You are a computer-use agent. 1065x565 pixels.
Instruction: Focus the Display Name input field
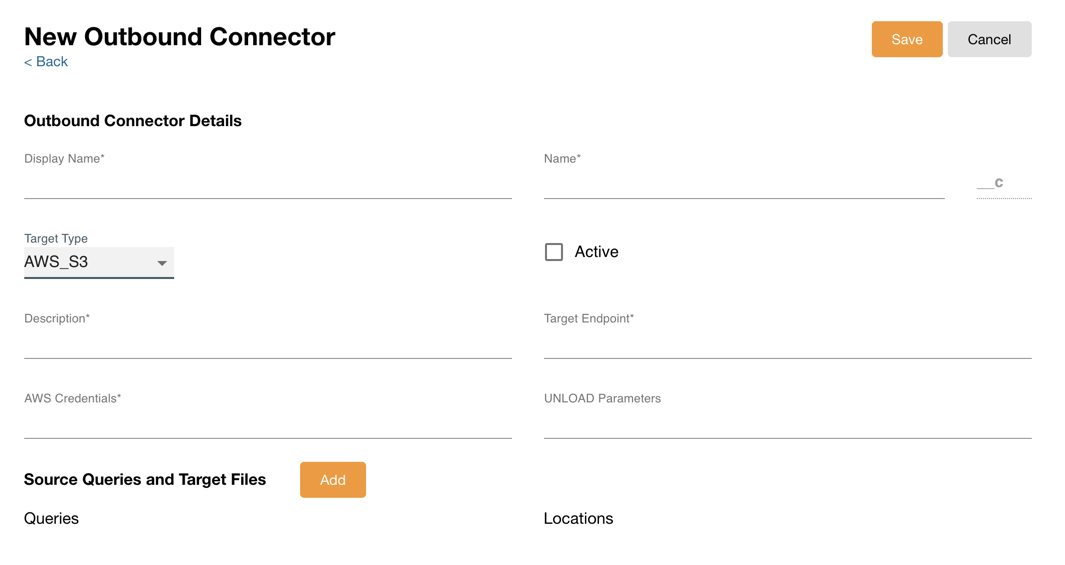pyautogui.click(x=267, y=185)
